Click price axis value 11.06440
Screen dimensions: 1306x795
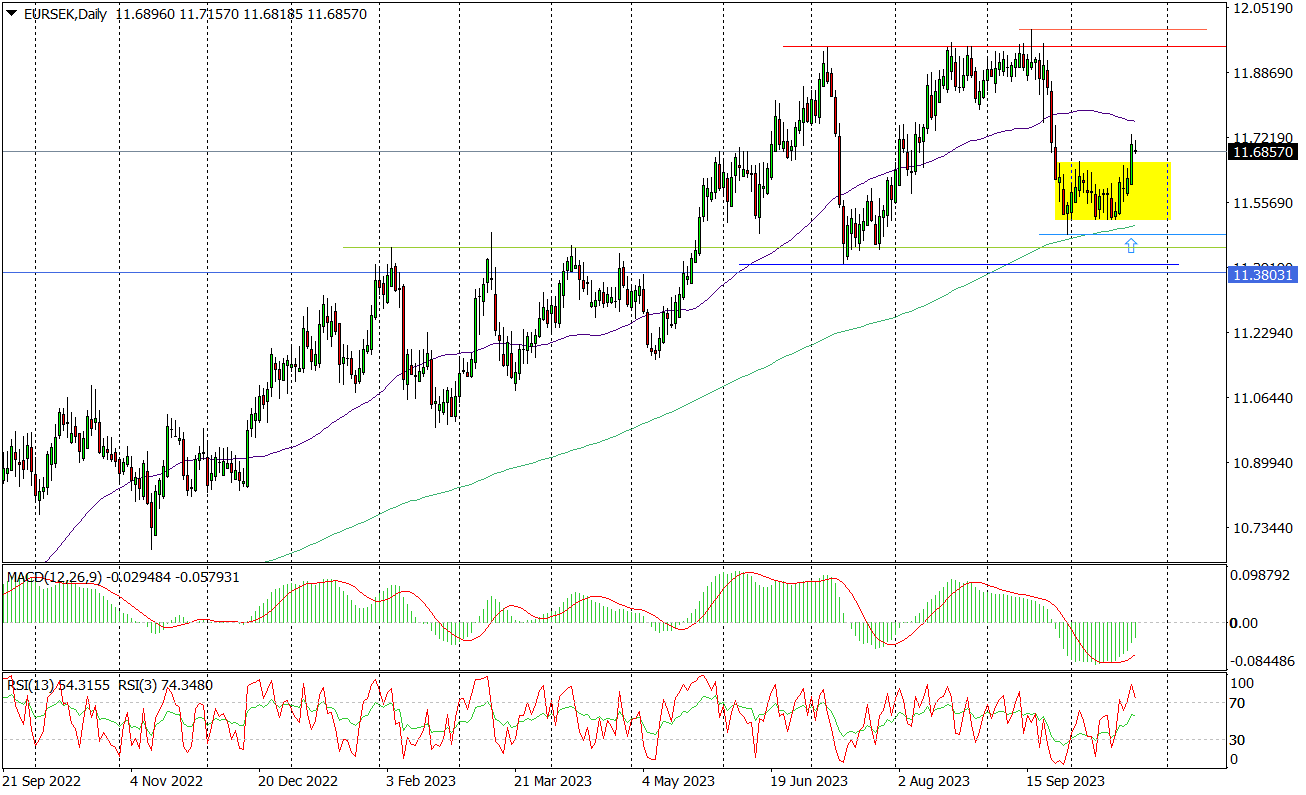[x=1261, y=398]
